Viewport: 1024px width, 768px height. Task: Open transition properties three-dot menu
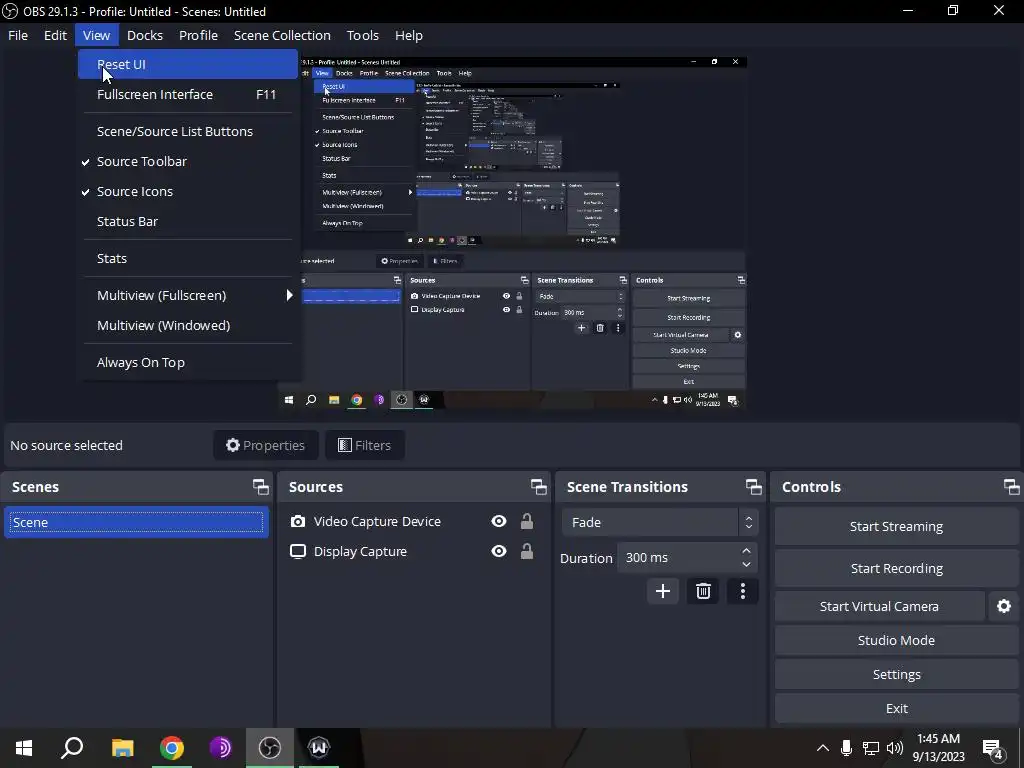(x=743, y=592)
